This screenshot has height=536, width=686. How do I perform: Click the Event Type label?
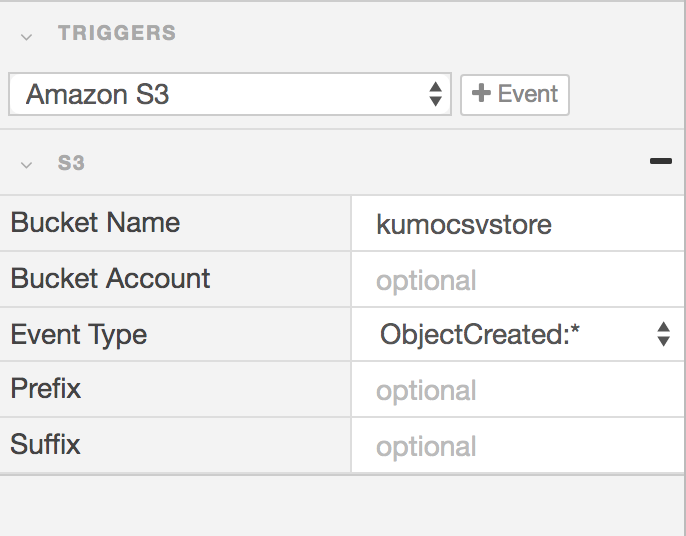(79, 334)
